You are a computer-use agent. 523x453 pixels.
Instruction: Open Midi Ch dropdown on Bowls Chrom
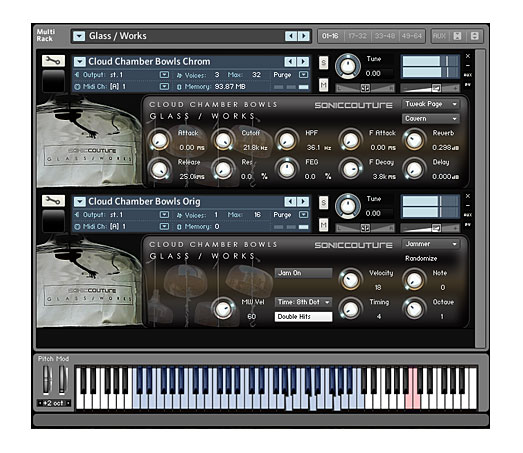164,87
